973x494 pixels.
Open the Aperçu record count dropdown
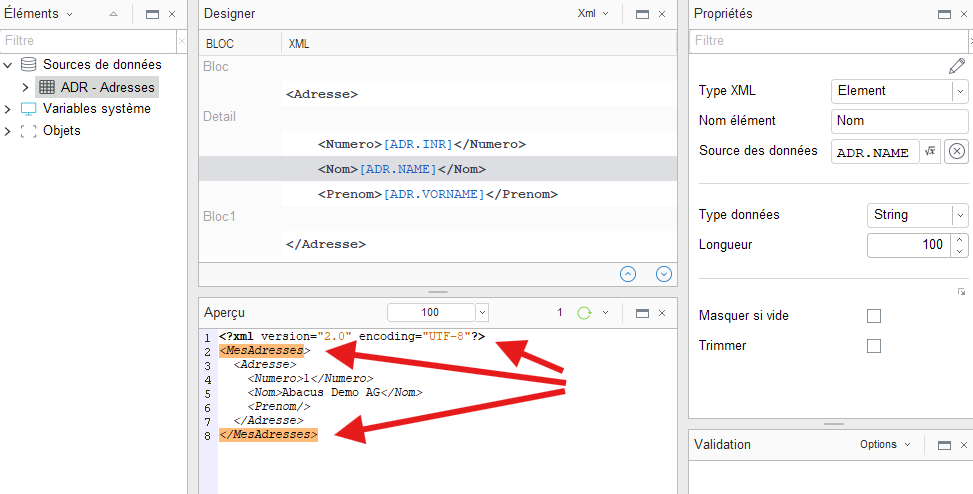[x=482, y=313]
